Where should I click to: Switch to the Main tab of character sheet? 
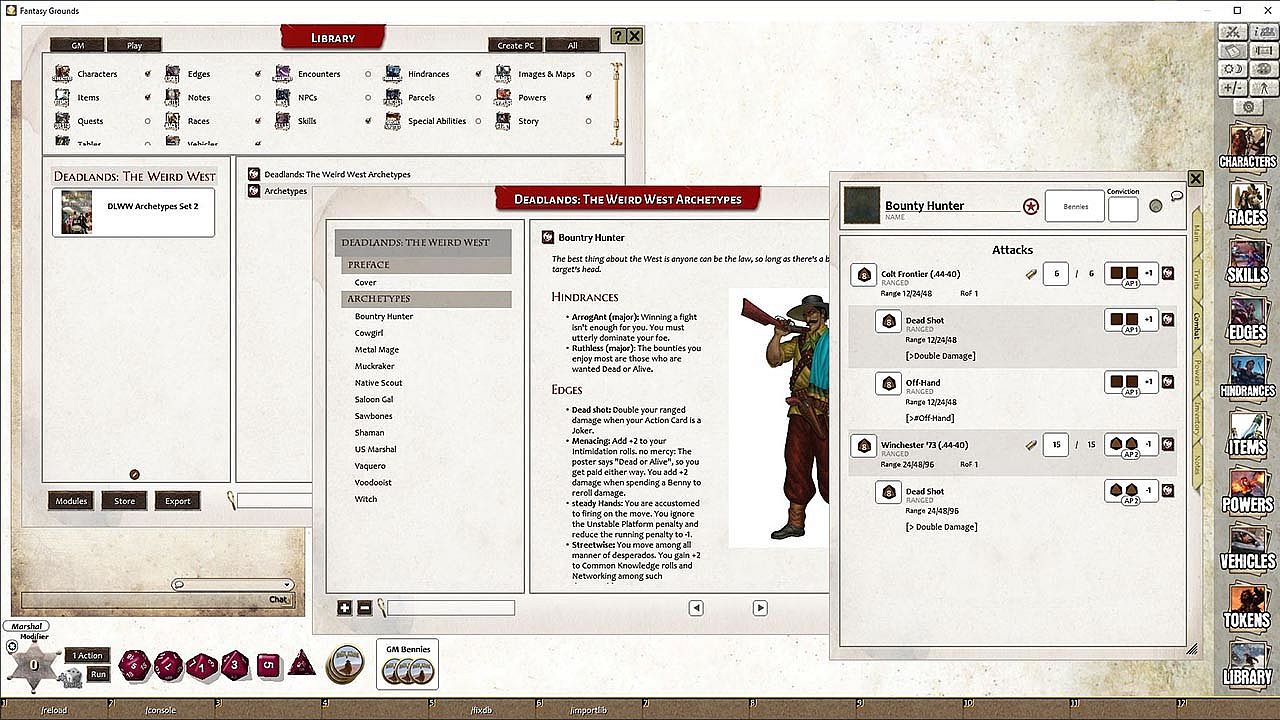click(1196, 234)
